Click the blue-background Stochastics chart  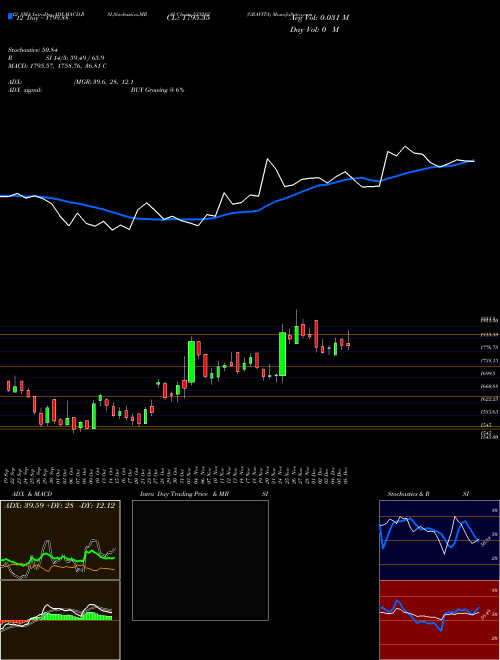pyautogui.click(x=439, y=540)
